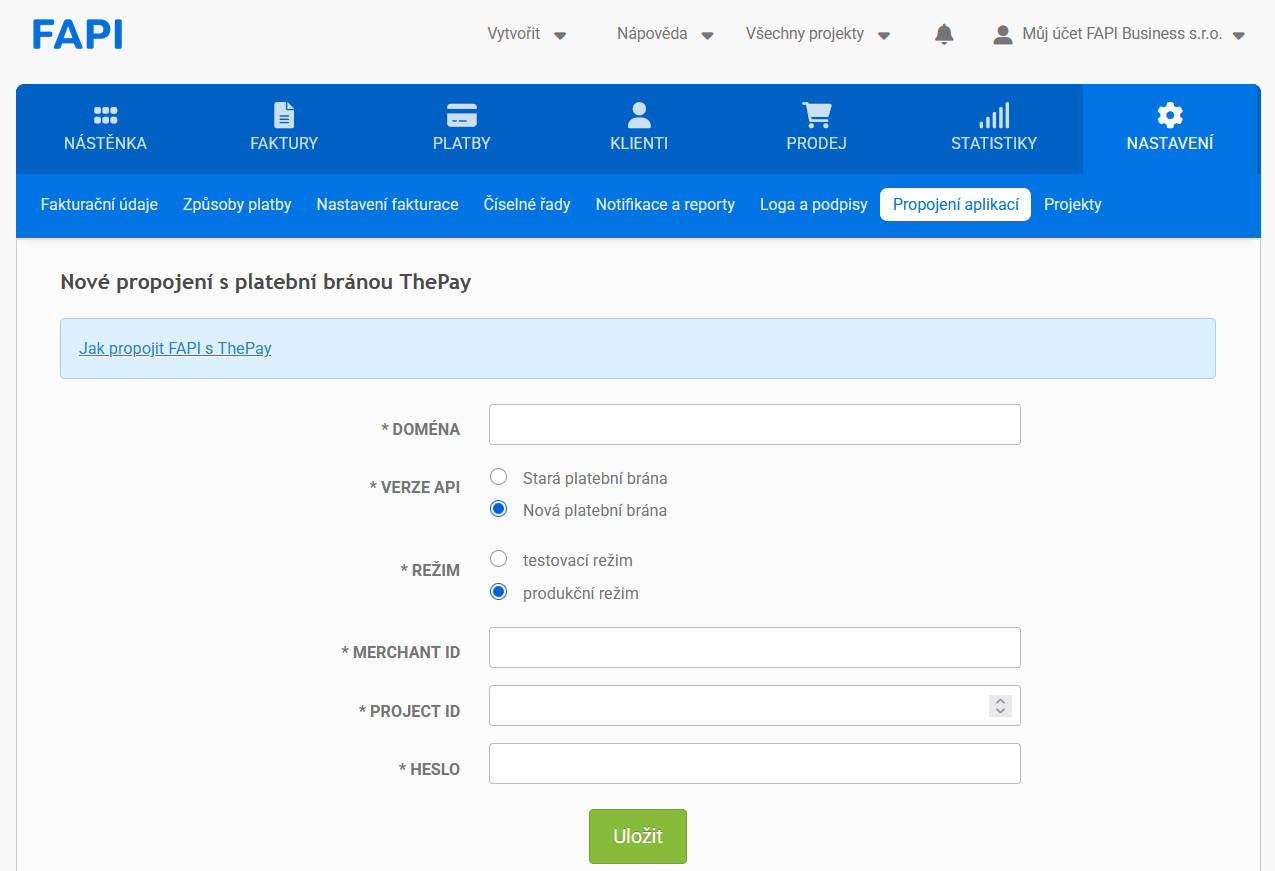Focus the Project ID input field

click(x=755, y=706)
